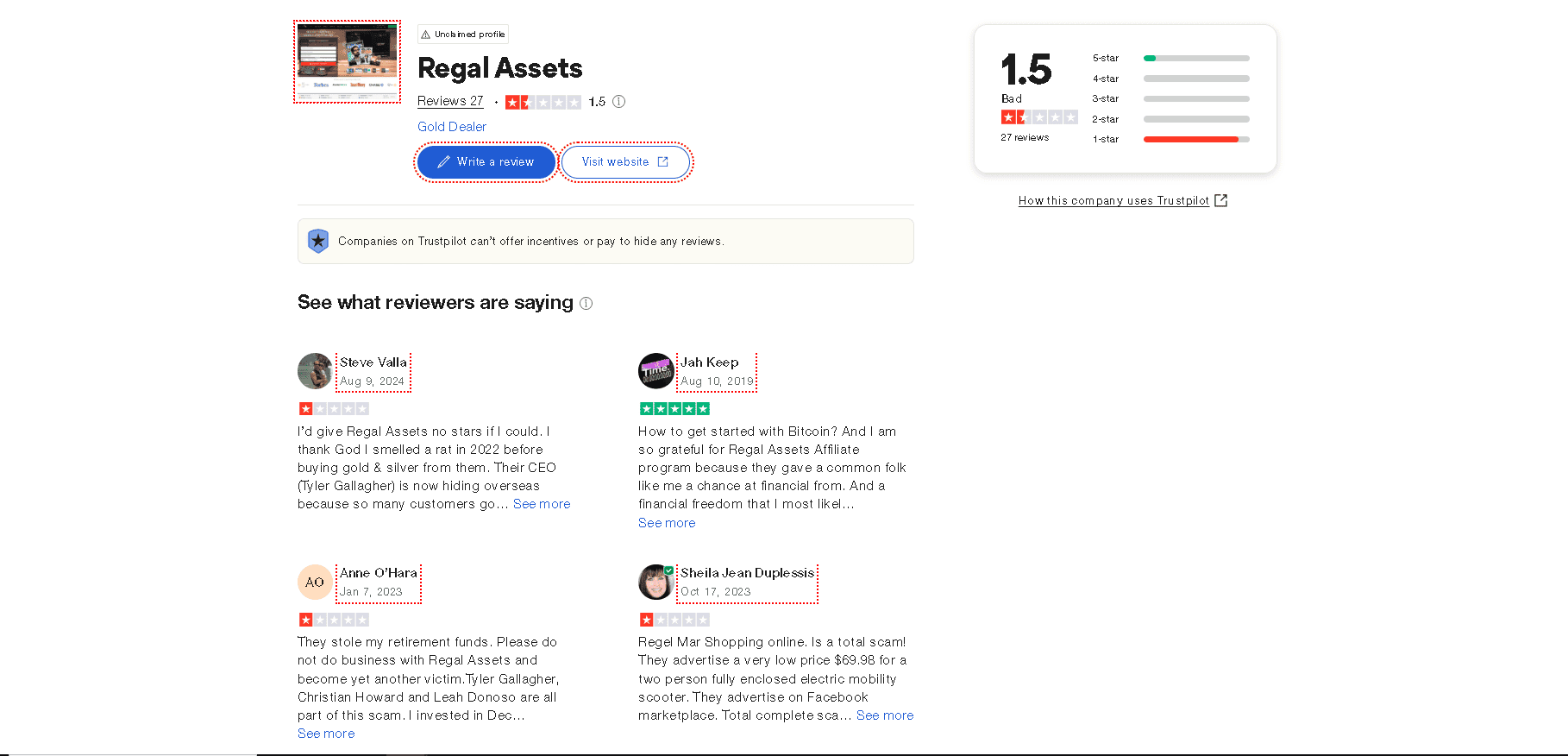Click the Oct 17, 2023 review date
Viewport: 1568px width, 756px height.
[716, 592]
